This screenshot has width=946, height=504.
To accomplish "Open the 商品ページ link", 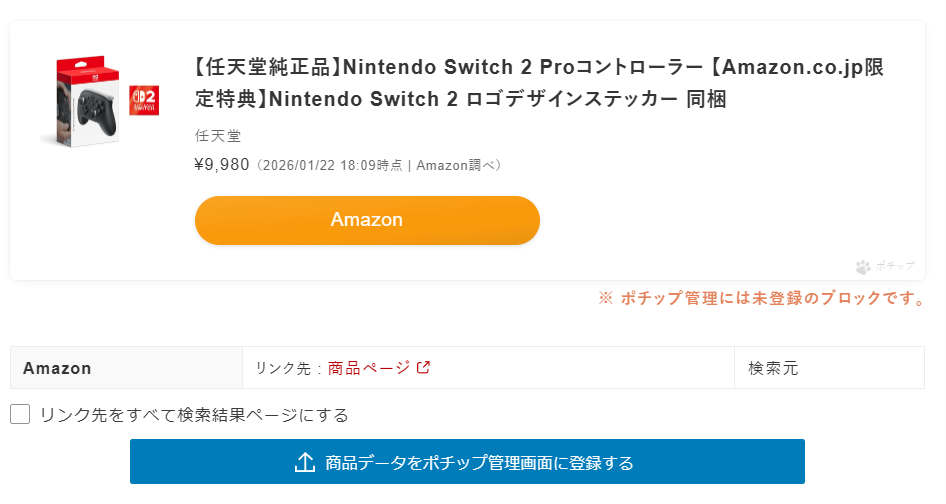I will [368, 368].
